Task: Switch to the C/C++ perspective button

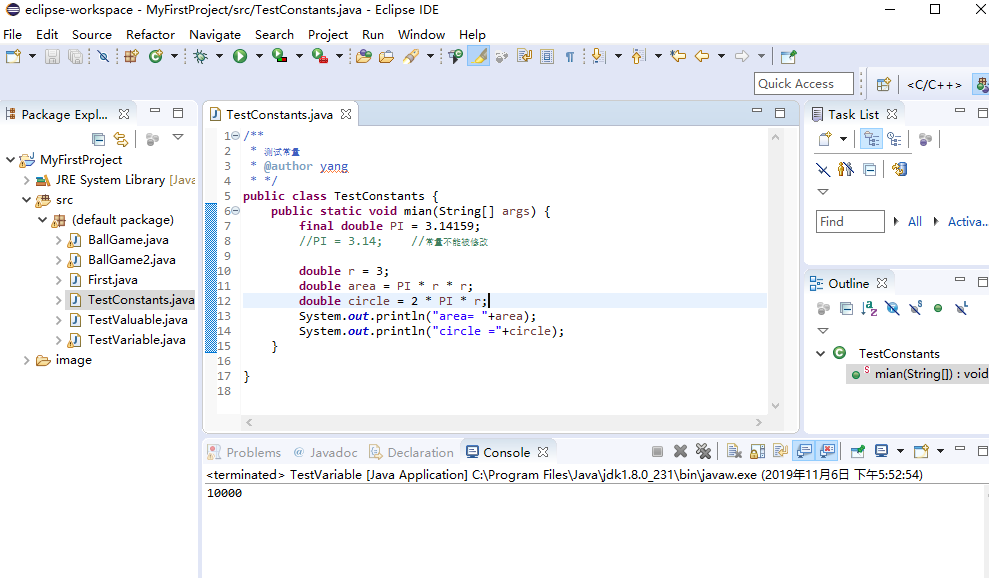Action: 934,84
